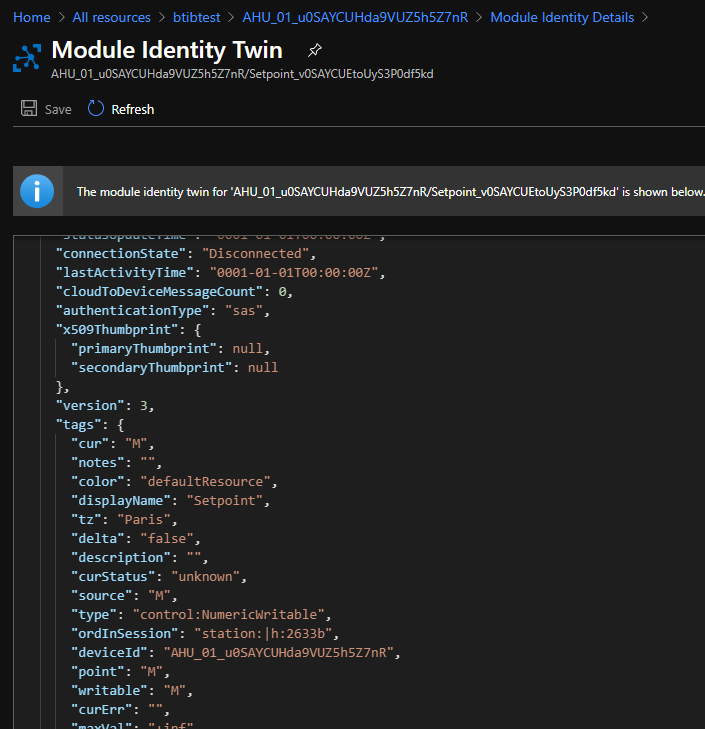Open the AHU_01 device breadcrumb link

(356, 17)
